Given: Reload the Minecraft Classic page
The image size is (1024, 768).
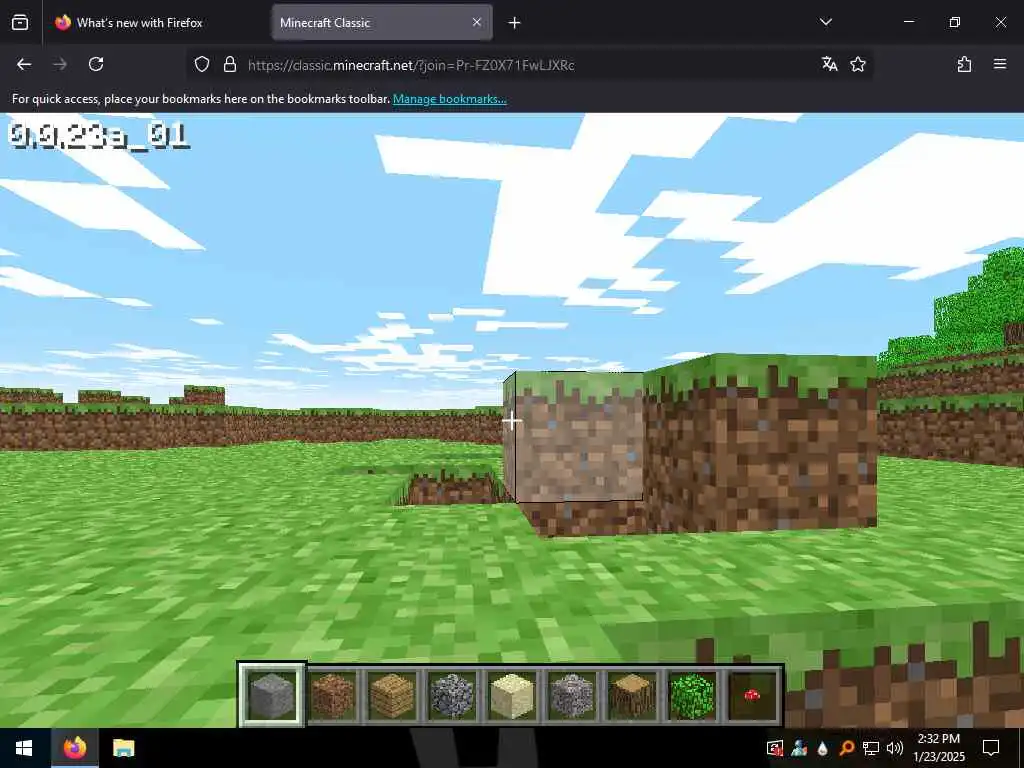Looking at the screenshot, I should 96,64.
